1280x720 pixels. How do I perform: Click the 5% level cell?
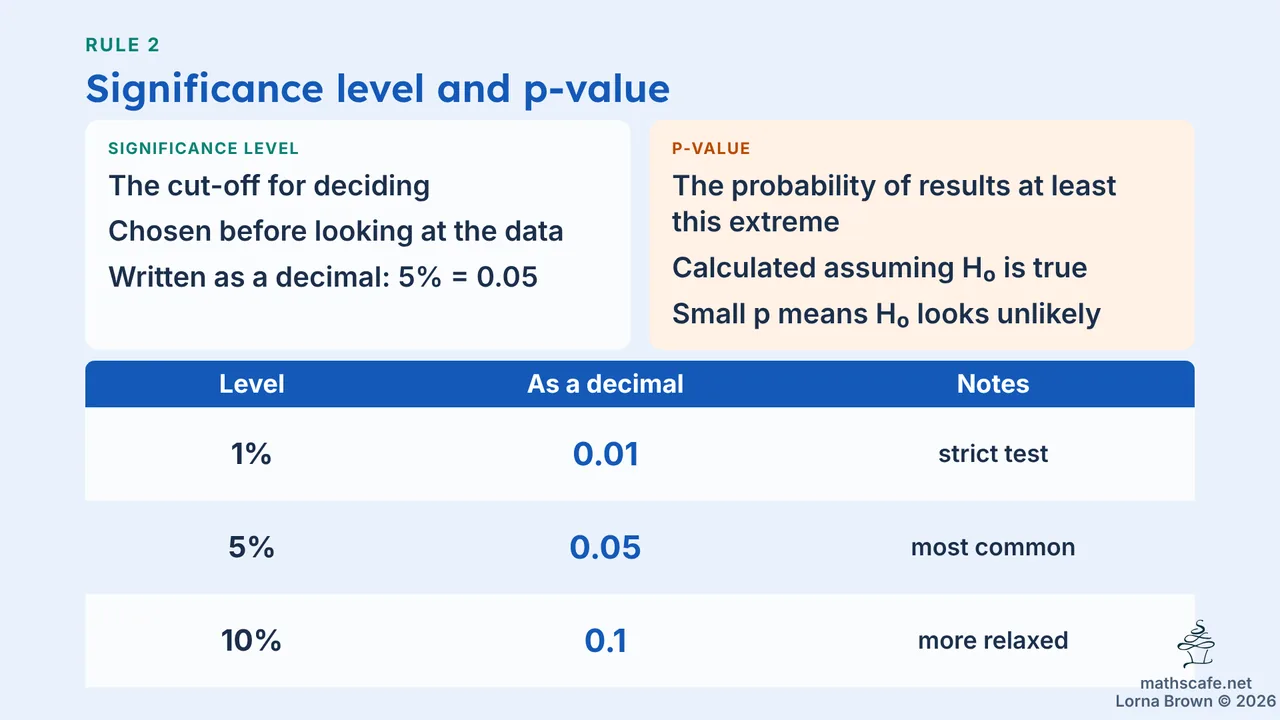(x=251, y=547)
